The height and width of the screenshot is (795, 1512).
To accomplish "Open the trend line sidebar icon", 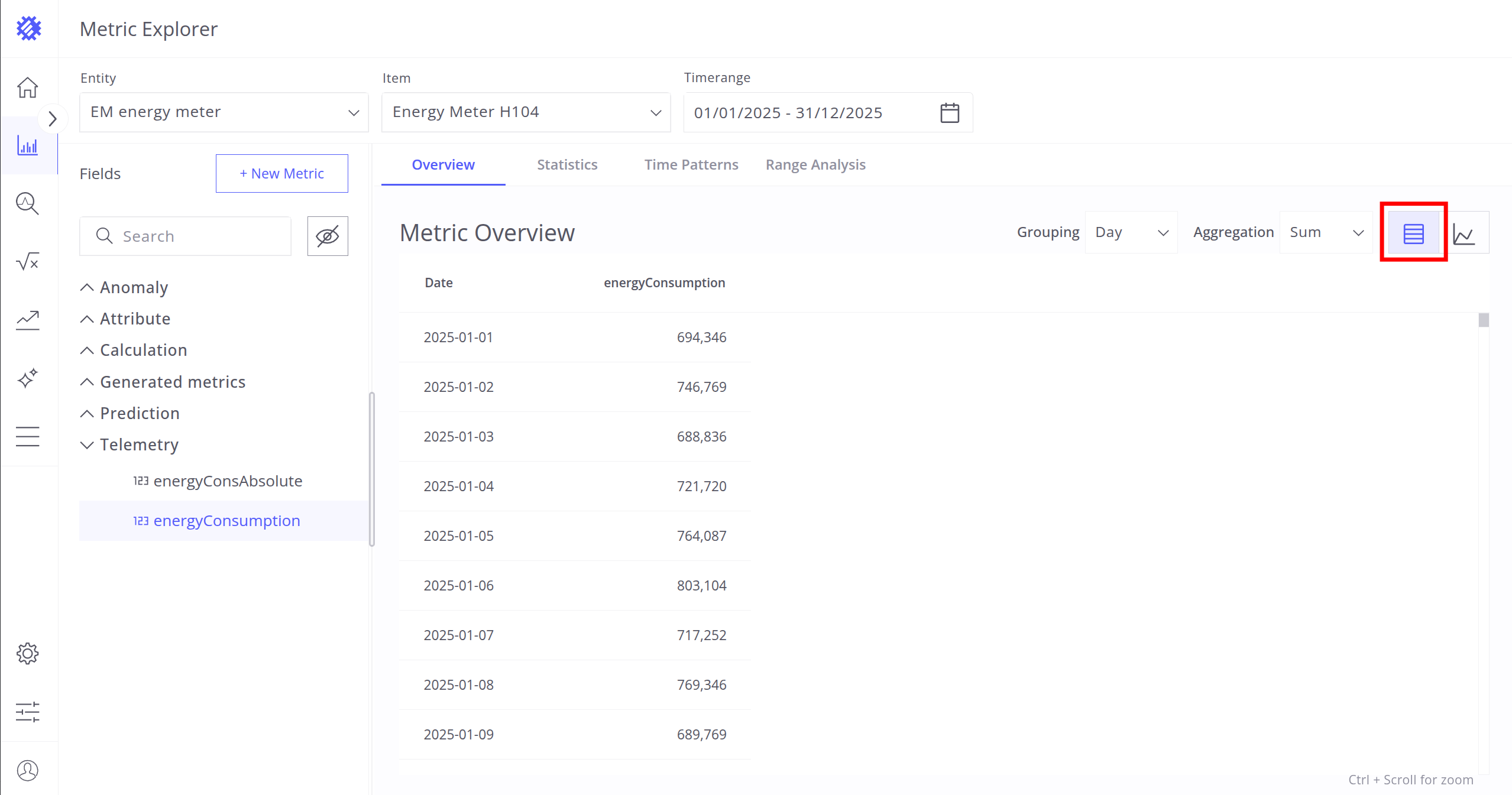I will [27, 320].
